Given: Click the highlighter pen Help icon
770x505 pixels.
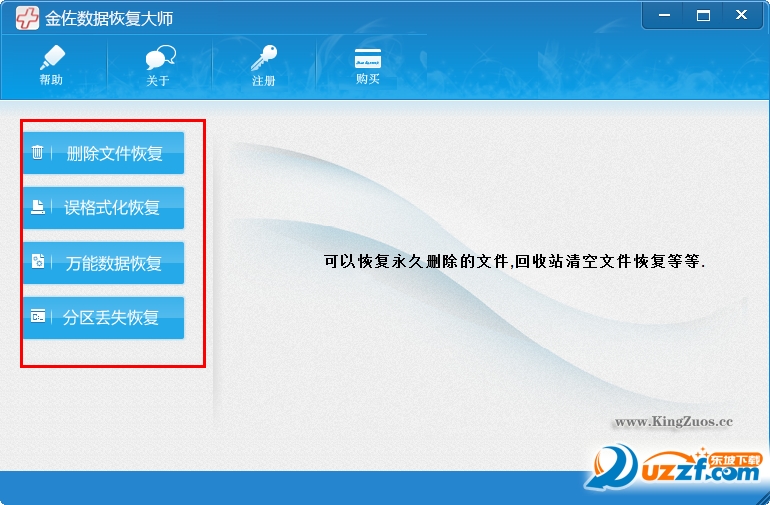Looking at the screenshot, I should click(51, 57).
